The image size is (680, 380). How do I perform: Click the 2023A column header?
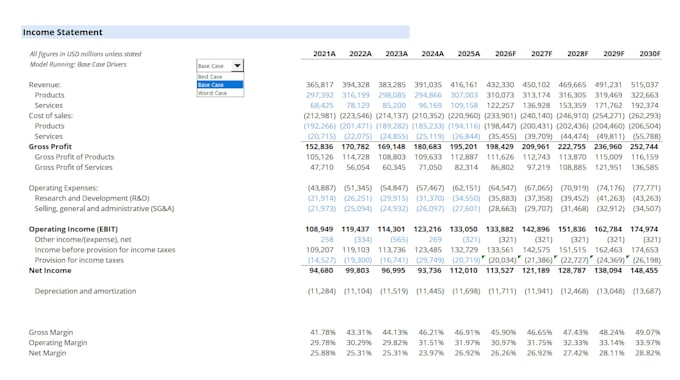(x=396, y=54)
